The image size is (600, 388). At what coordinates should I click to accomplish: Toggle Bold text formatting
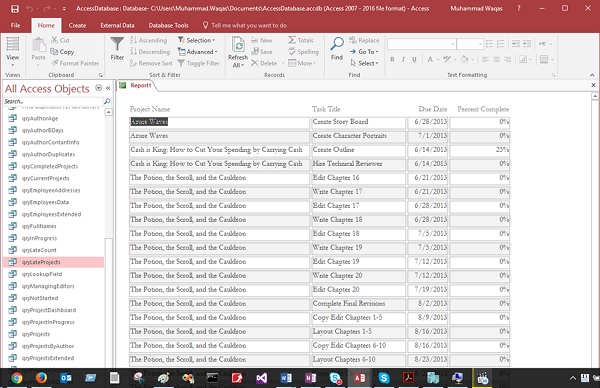[392, 59]
